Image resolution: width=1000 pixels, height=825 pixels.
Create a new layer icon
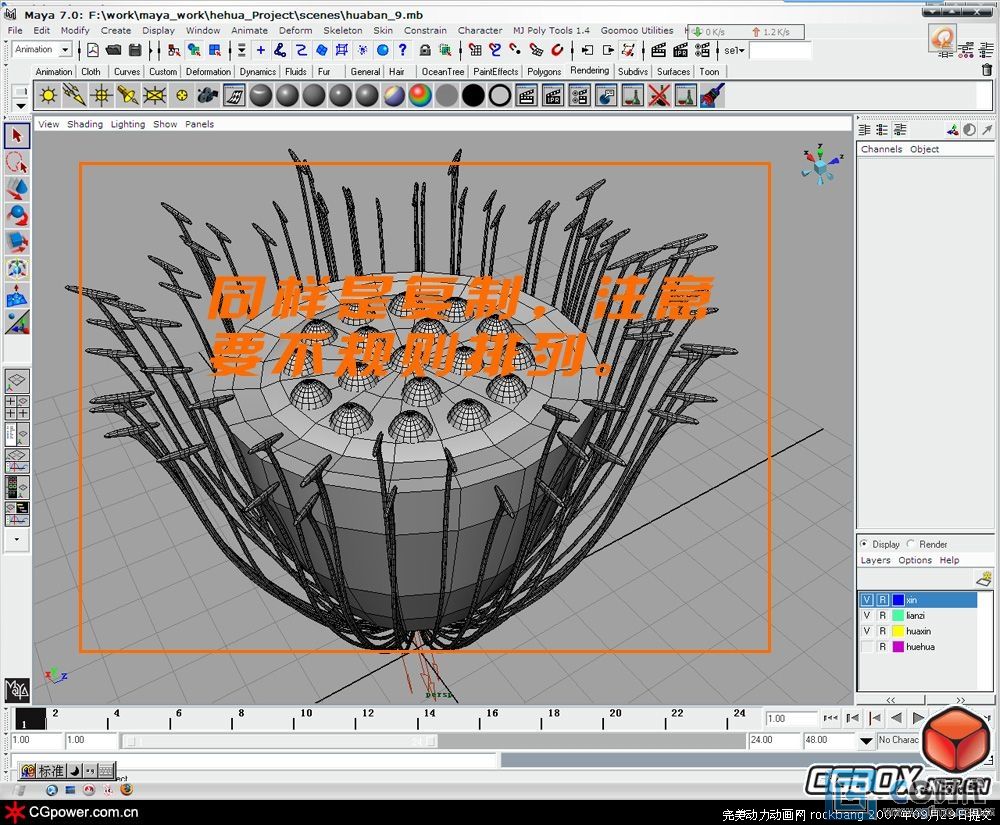click(x=984, y=578)
